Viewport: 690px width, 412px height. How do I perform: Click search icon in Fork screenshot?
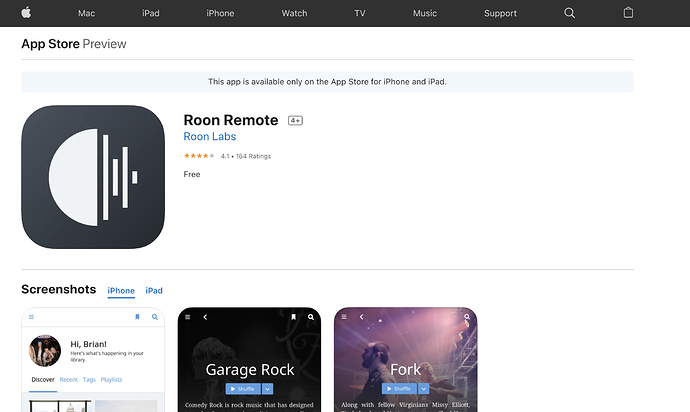pos(467,317)
